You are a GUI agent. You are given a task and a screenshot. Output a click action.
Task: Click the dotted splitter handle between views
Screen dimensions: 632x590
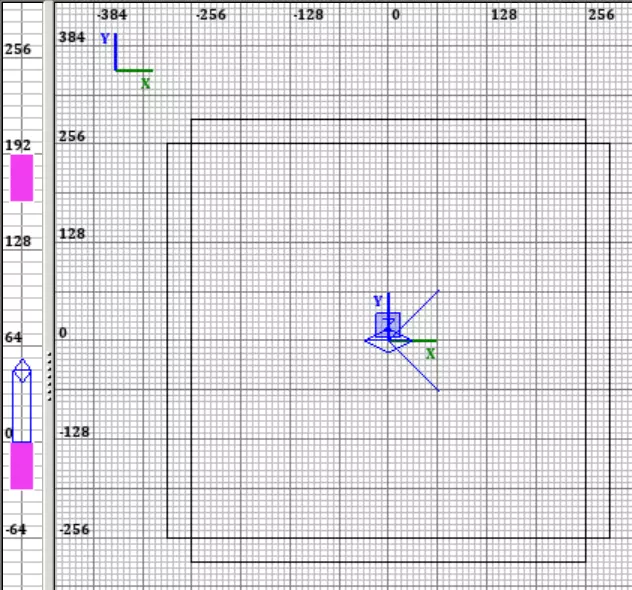(49, 376)
